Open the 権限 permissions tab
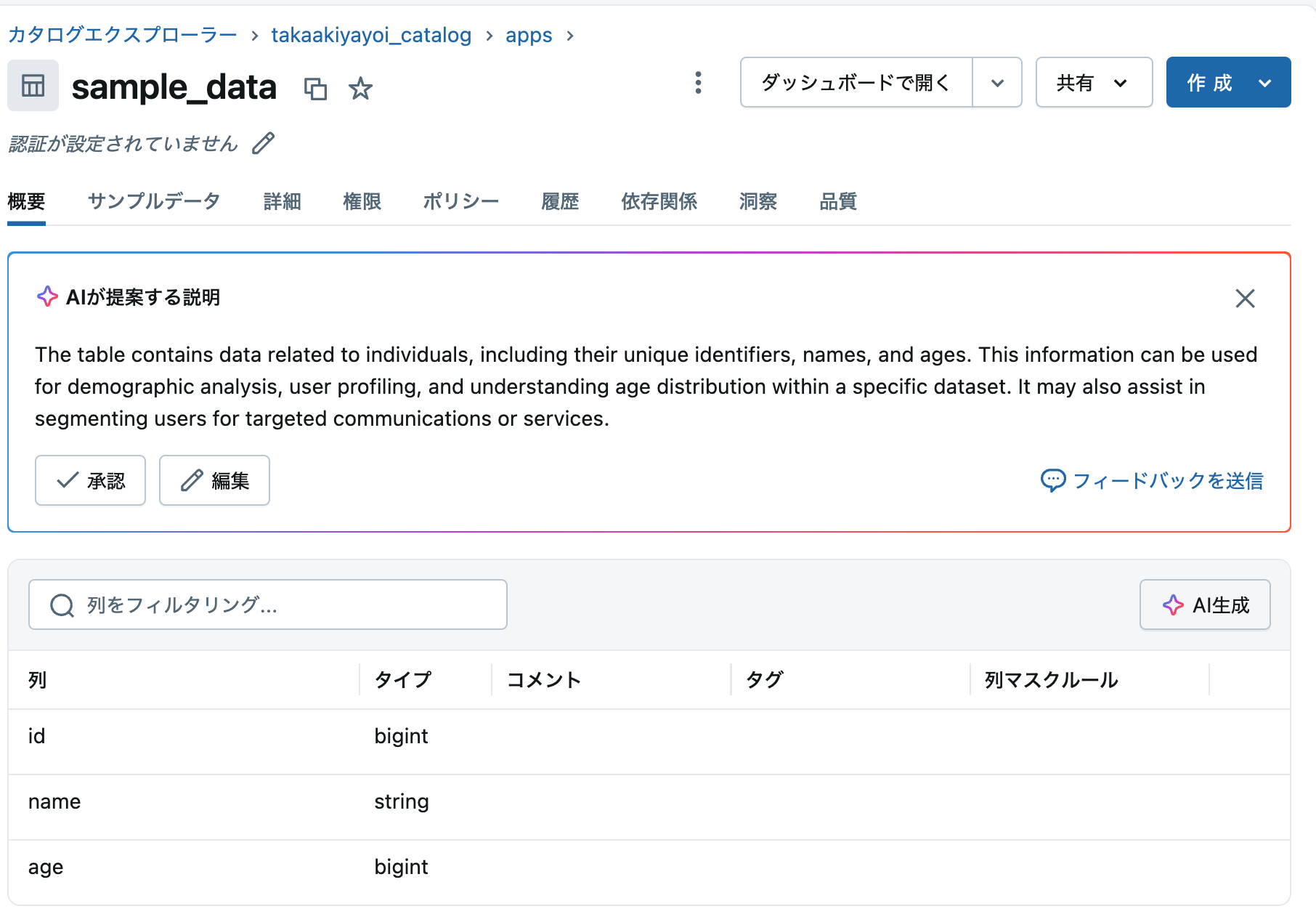Image resolution: width=1316 pixels, height=914 pixels. pyautogui.click(x=362, y=201)
